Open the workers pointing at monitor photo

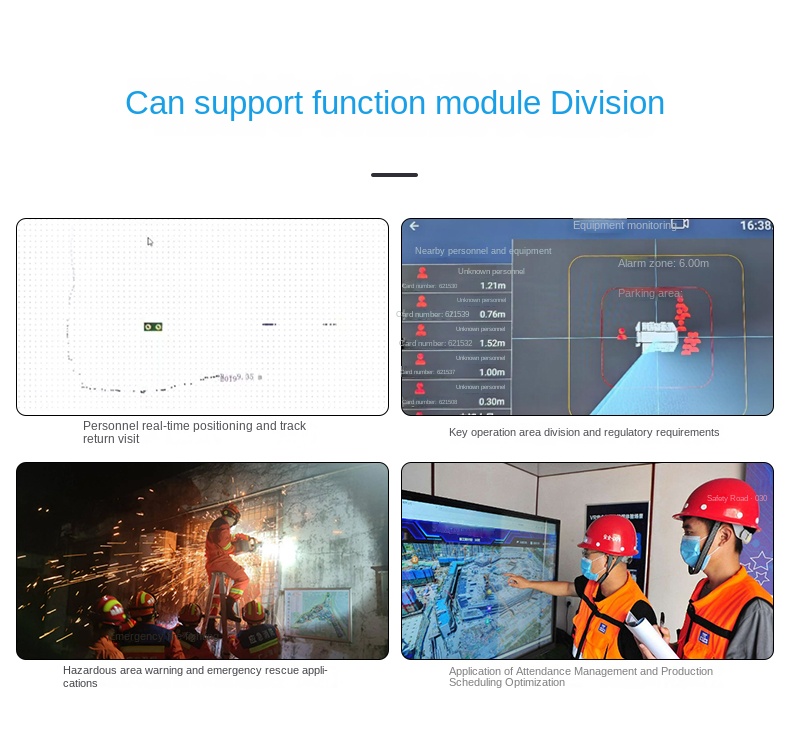pyautogui.click(x=587, y=561)
